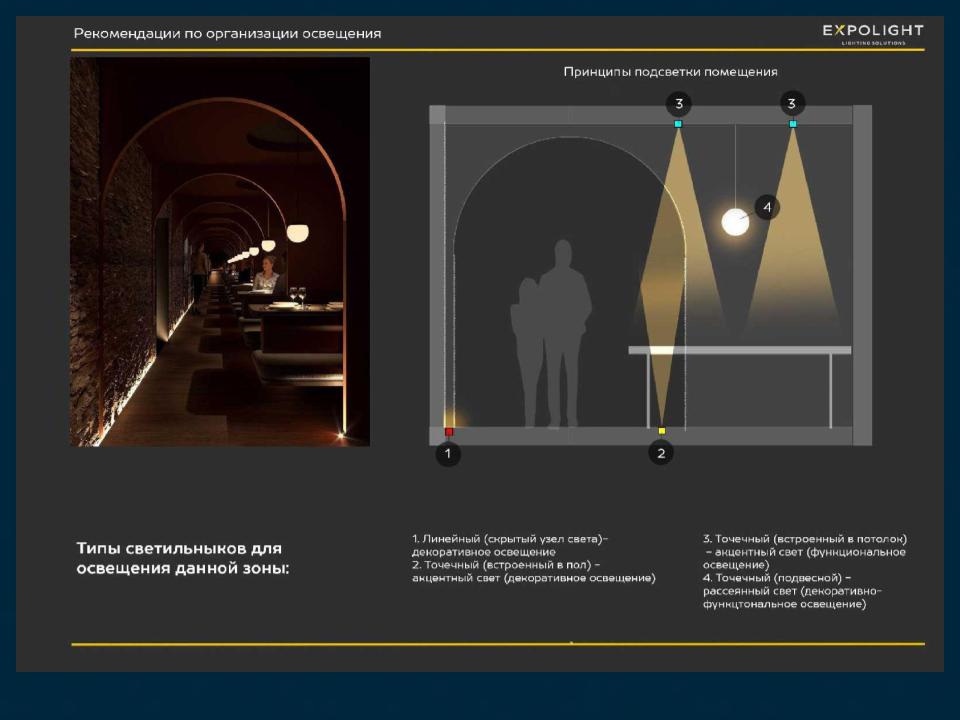Click the slide title 'Рекомендации по организации освещения'

coord(227,34)
